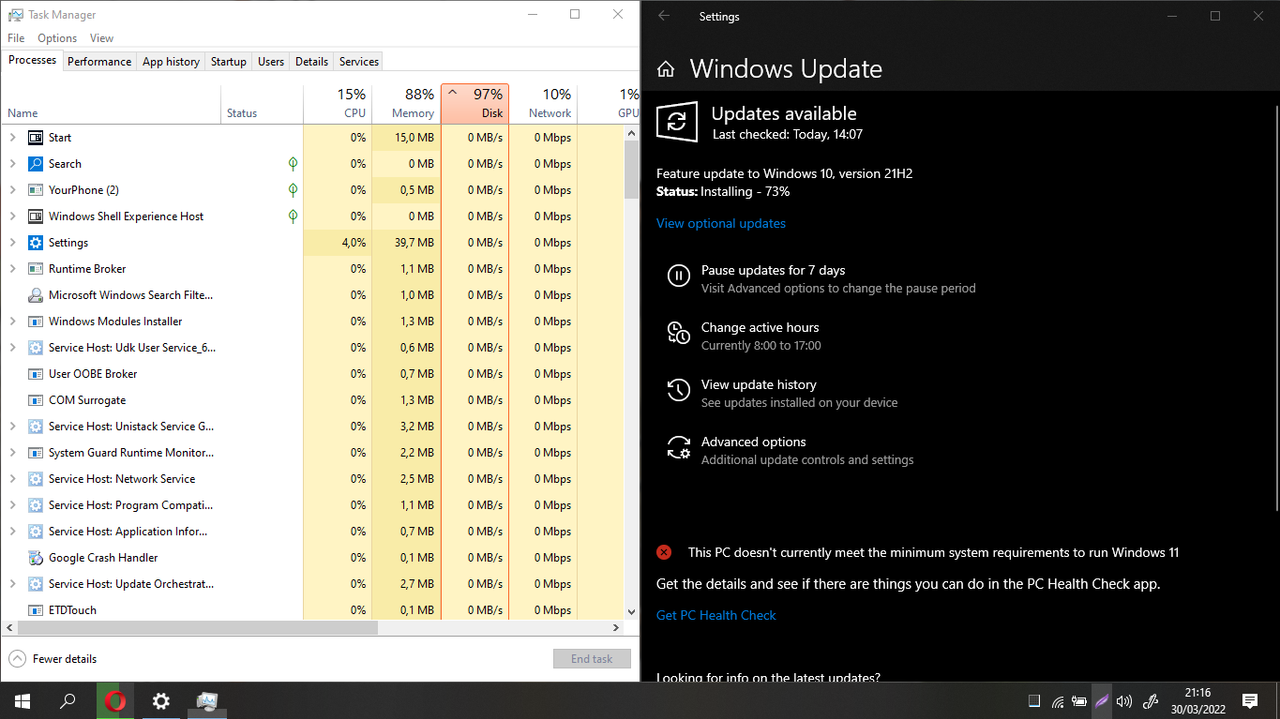Click the Search process magnifier icon
This screenshot has height=719, width=1280.
click(35, 164)
